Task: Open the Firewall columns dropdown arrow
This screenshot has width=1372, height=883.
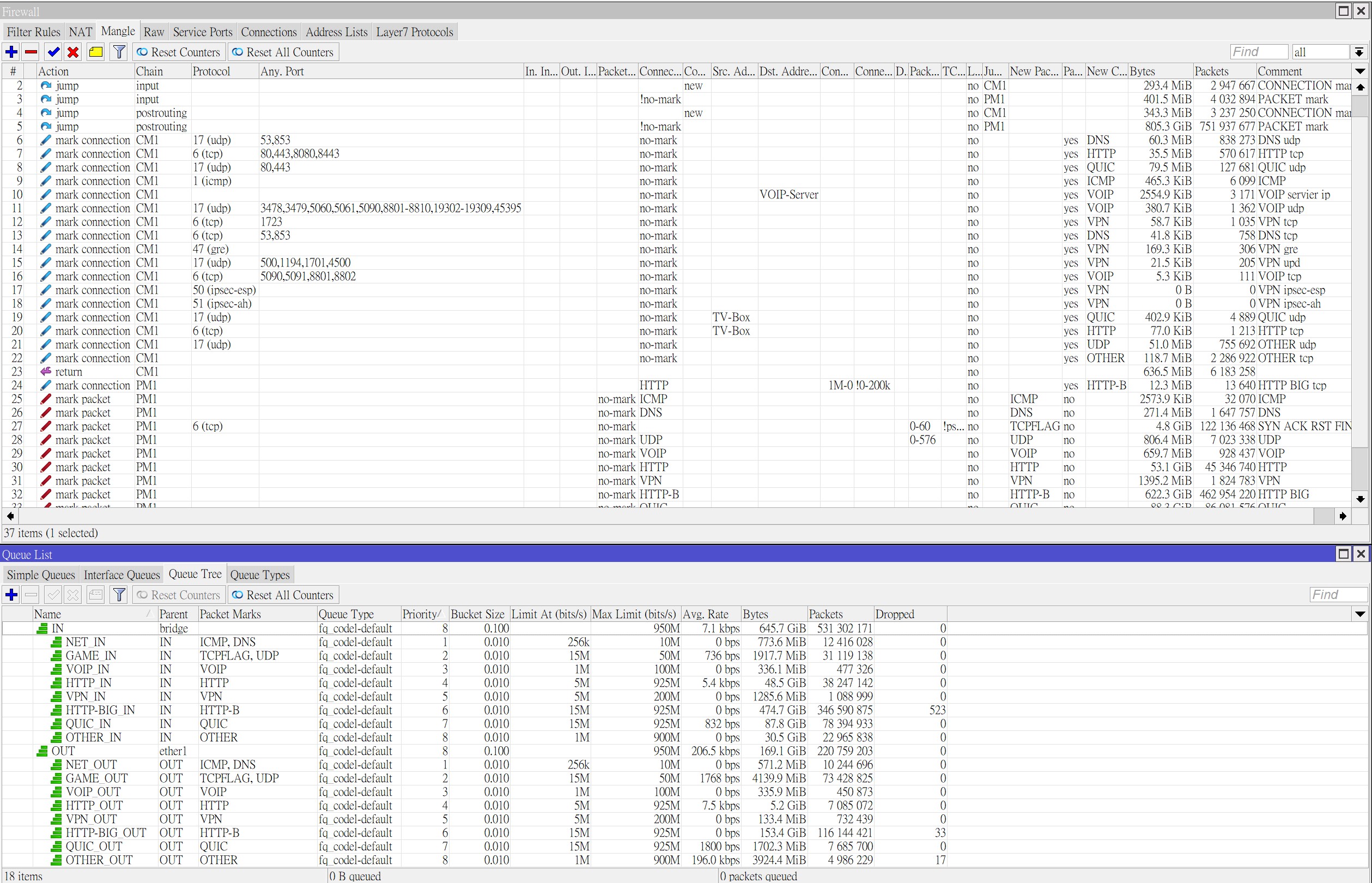Action: coord(1360,71)
